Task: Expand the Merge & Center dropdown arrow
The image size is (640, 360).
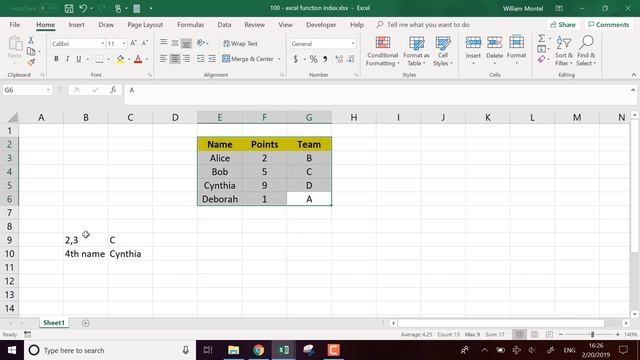Action: 279,59
